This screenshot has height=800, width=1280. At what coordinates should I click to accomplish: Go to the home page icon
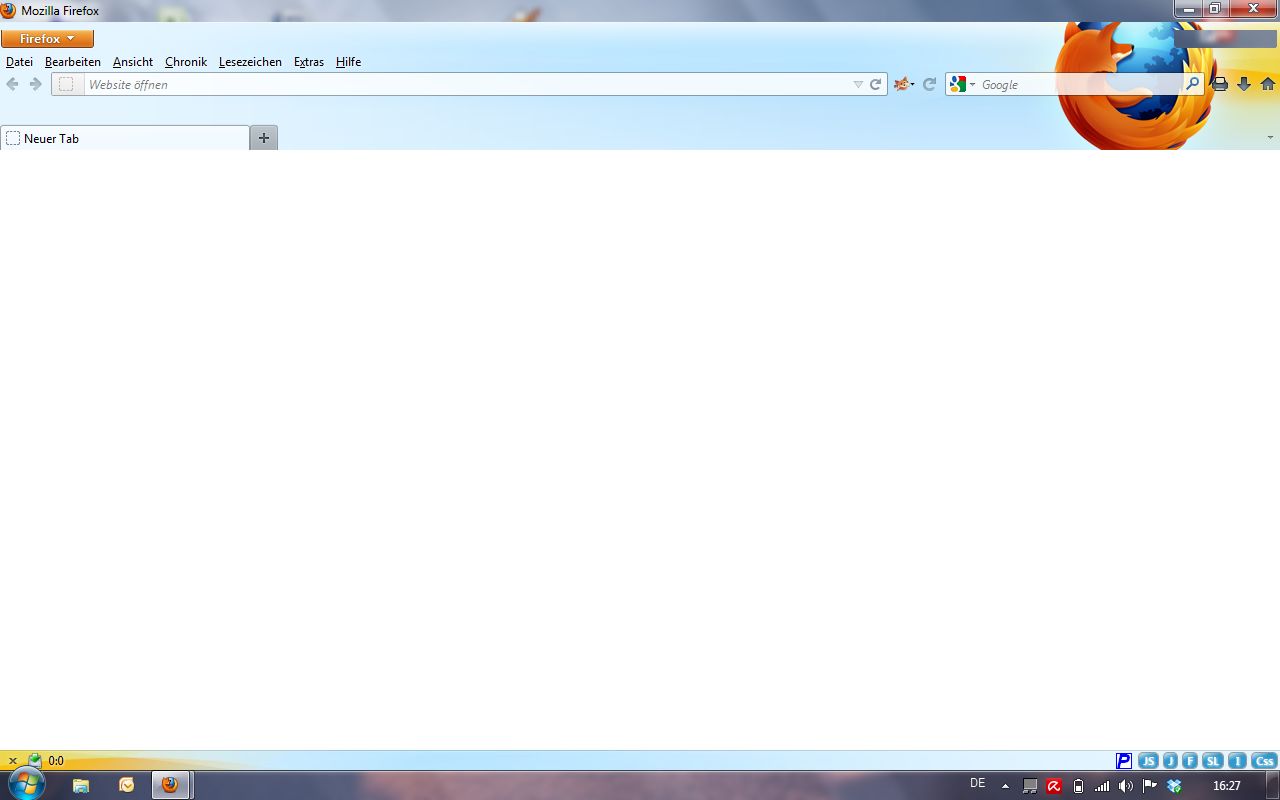(1268, 85)
